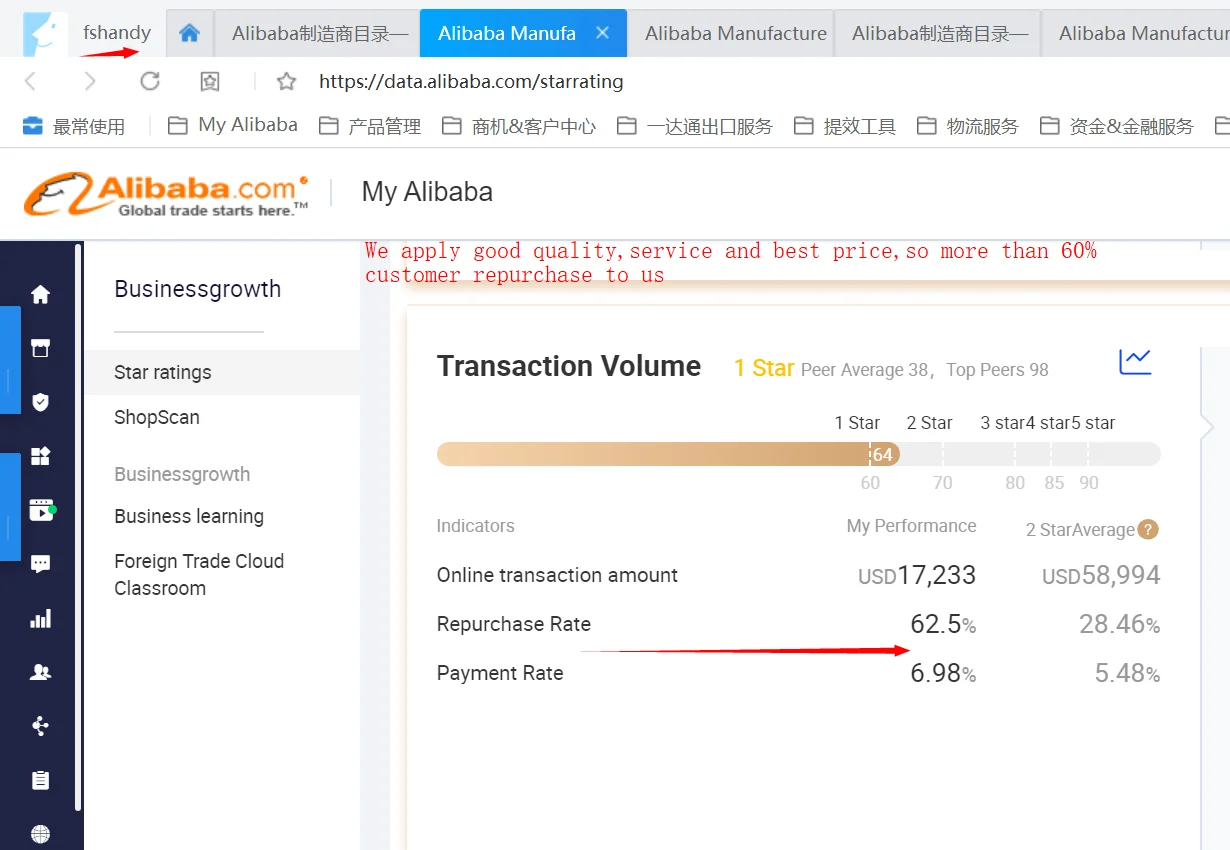Click the 28.46% average repurchase value
Screen dimensions: 1230x850
point(1119,625)
